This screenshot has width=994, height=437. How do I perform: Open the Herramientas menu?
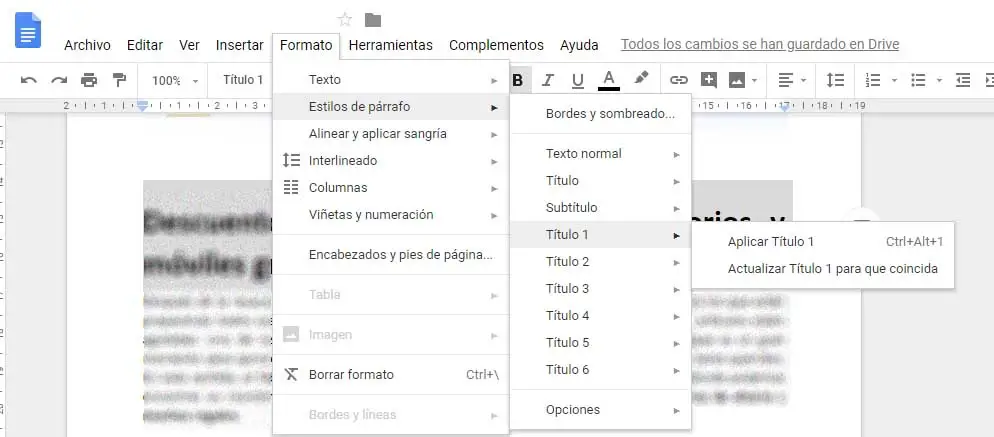[390, 45]
